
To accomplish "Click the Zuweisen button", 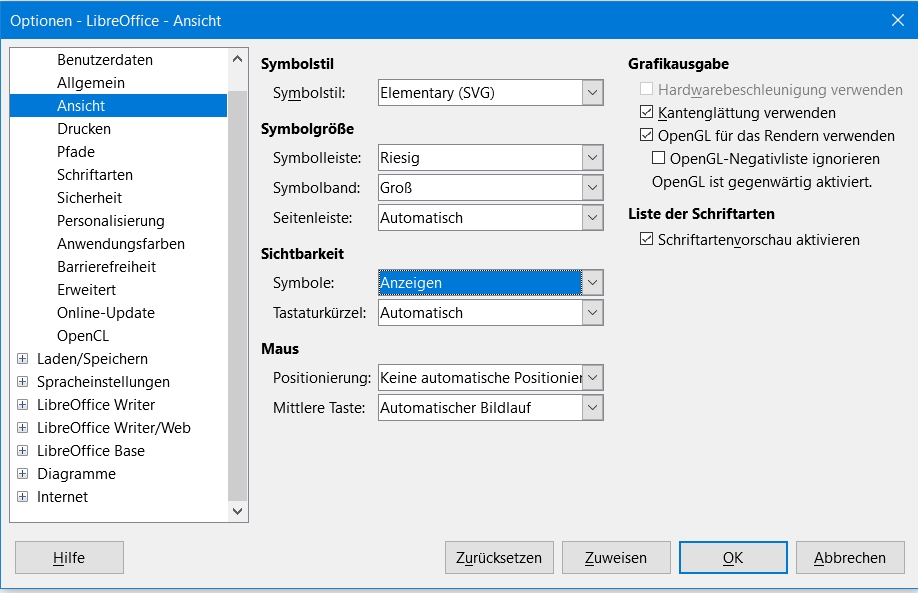I will pyautogui.click(x=616, y=557).
